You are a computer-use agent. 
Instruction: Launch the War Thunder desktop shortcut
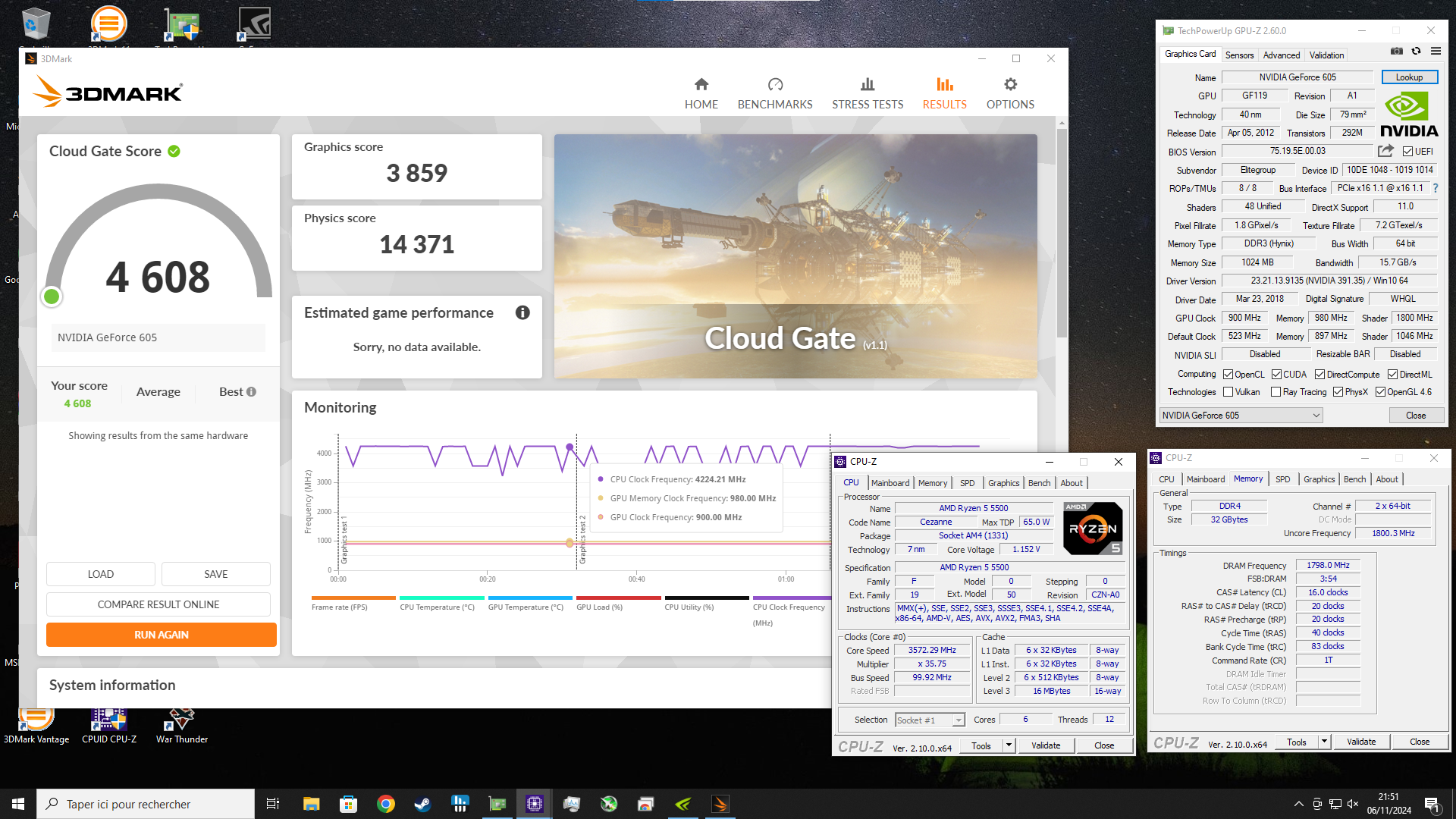point(182,726)
